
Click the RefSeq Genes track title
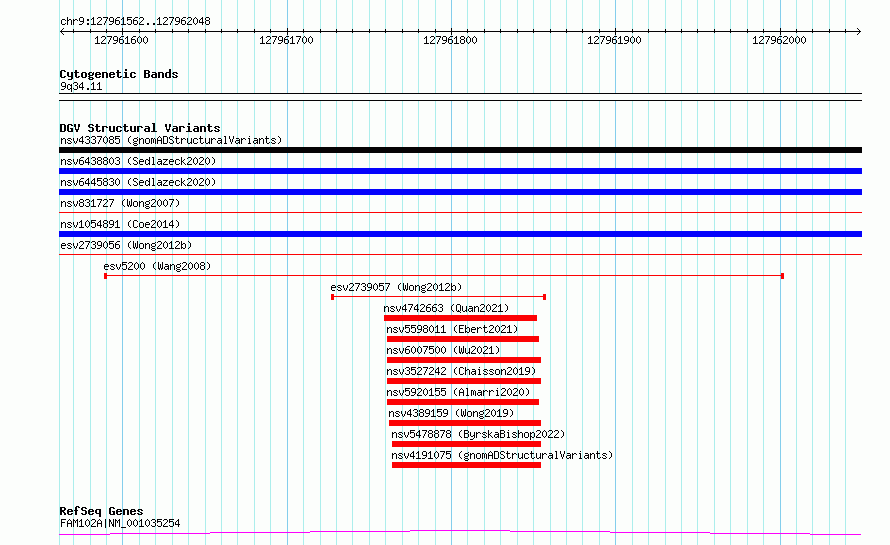(101, 511)
